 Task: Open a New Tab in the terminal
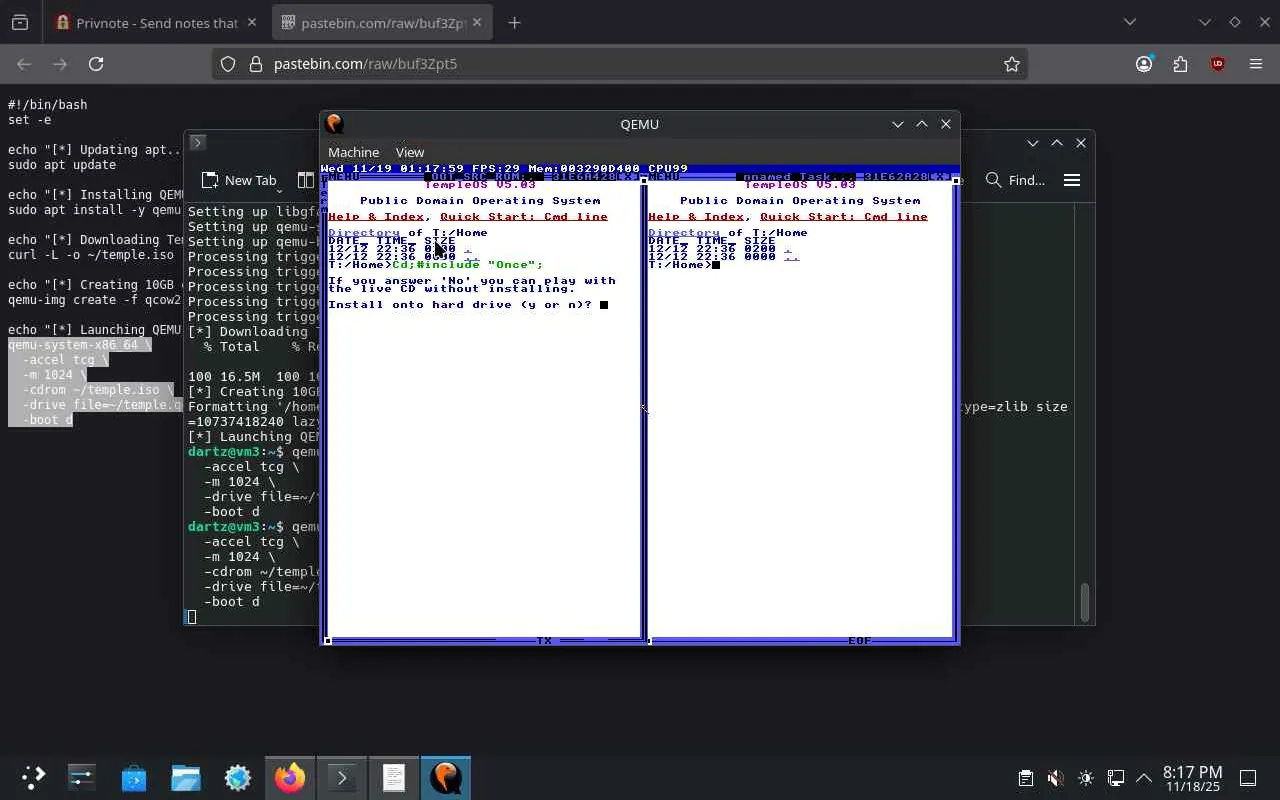click(x=239, y=180)
